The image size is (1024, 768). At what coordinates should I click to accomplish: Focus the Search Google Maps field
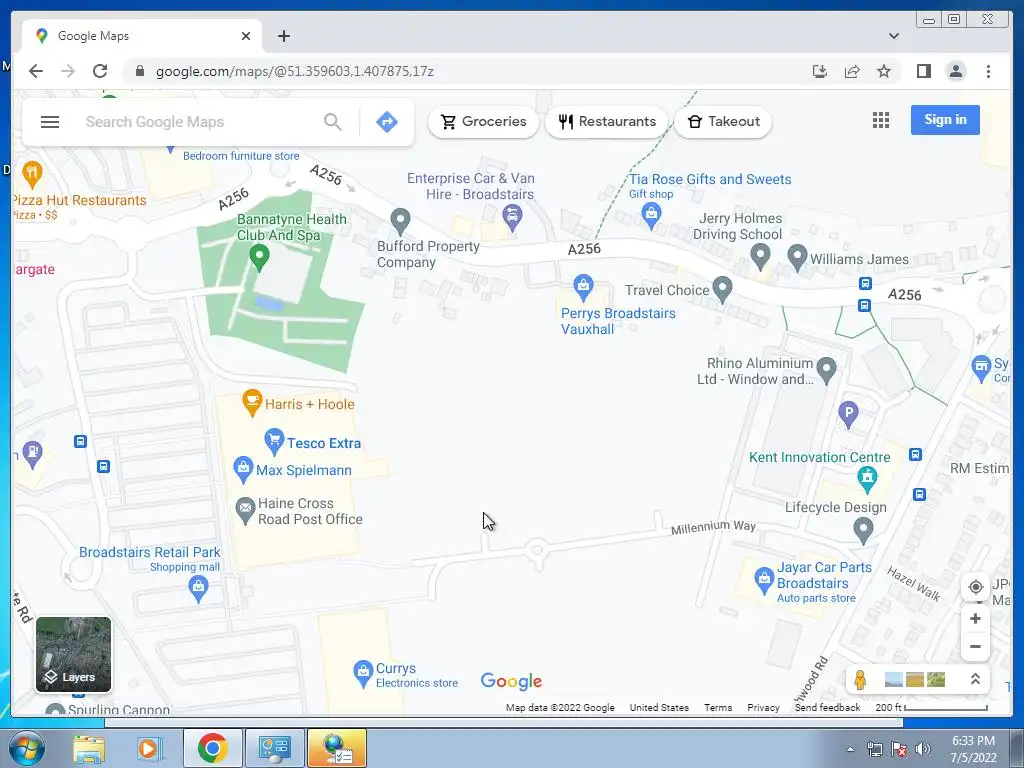(199, 122)
